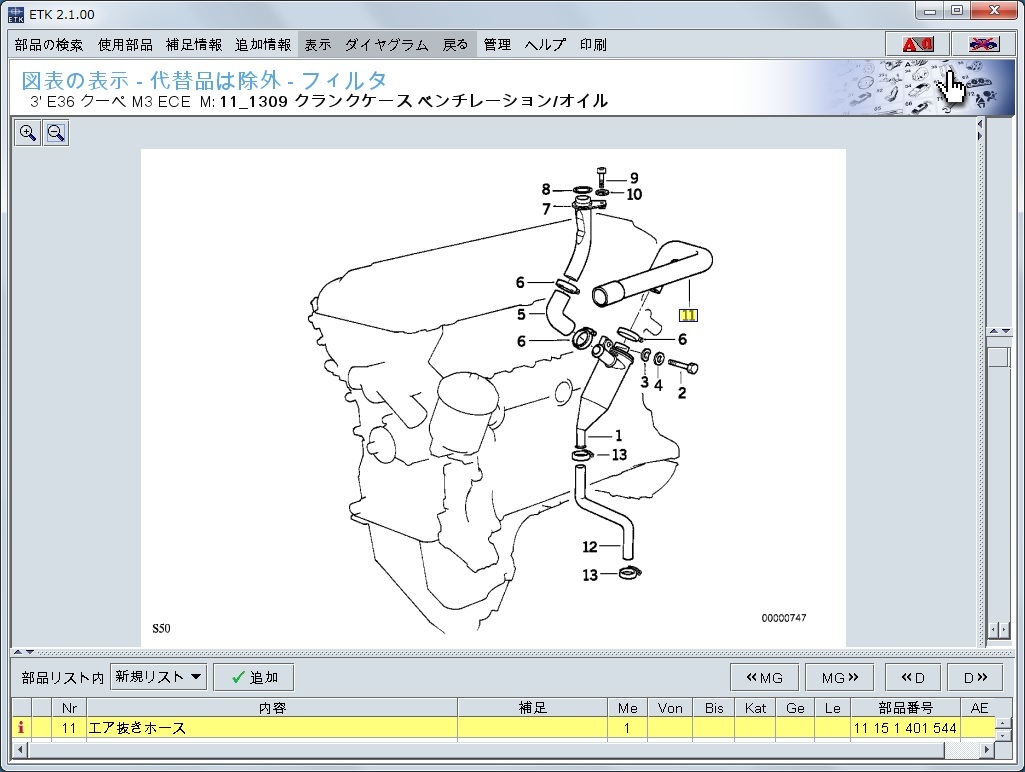Click the Kat column header
This screenshot has height=772, width=1025.
pos(755,707)
